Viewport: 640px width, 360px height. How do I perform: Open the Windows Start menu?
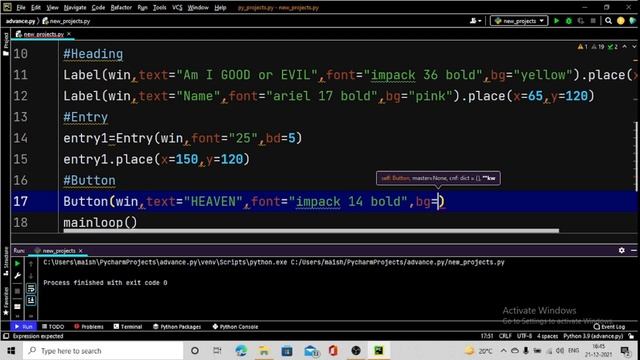coord(11,351)
